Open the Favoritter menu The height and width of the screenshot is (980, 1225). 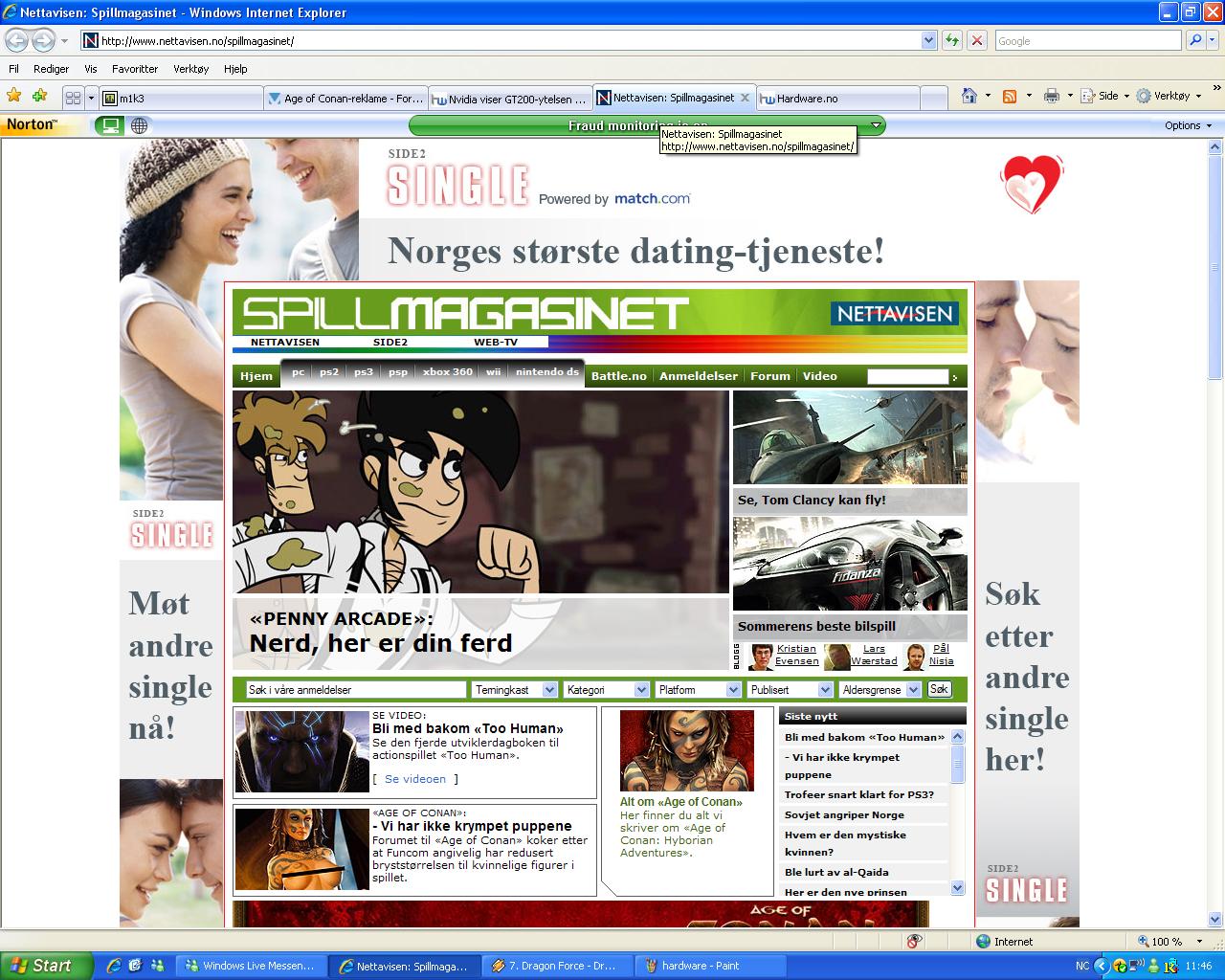[135, 69]
